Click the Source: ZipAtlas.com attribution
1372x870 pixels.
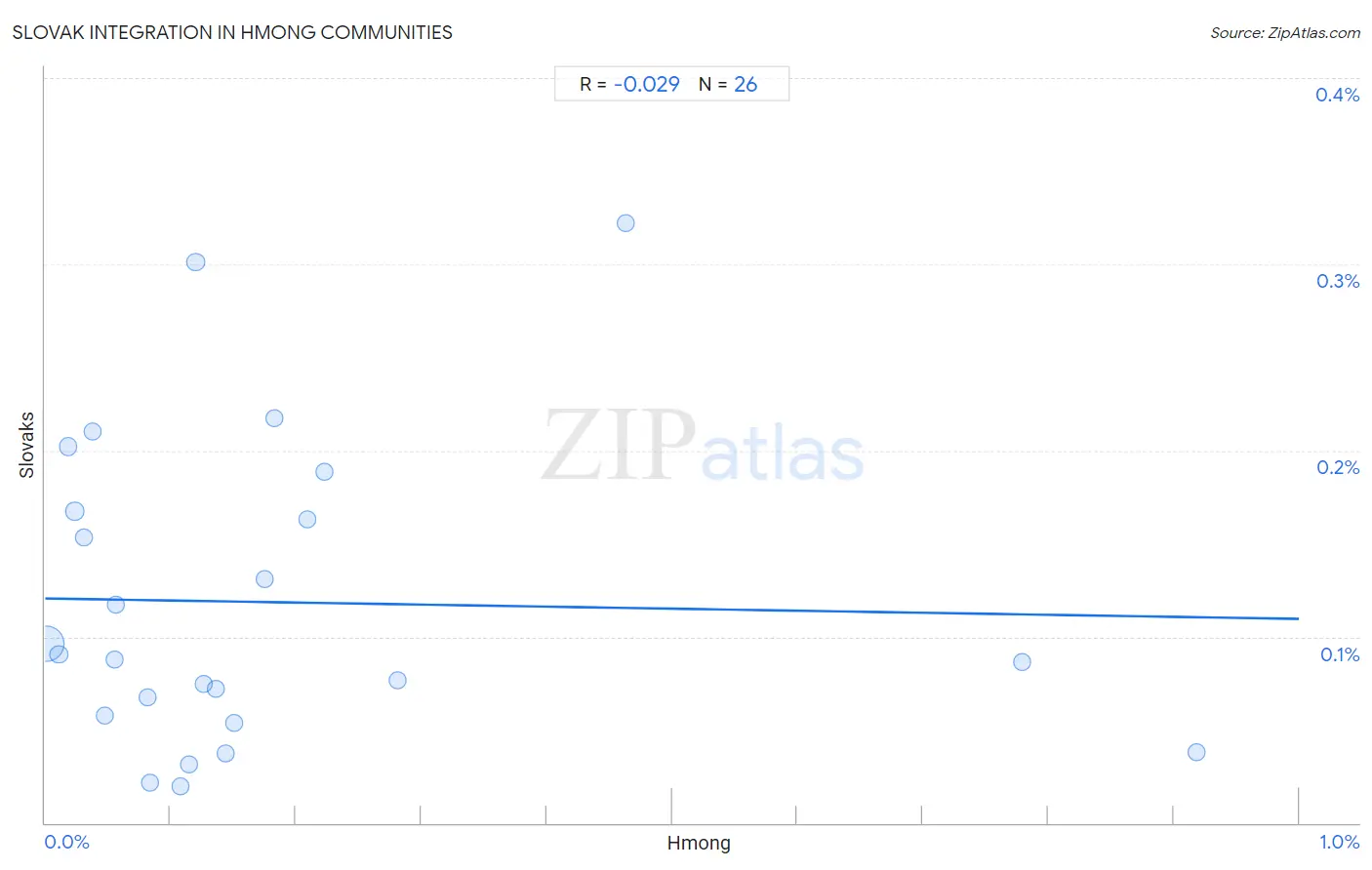(x=1285, y=32)
